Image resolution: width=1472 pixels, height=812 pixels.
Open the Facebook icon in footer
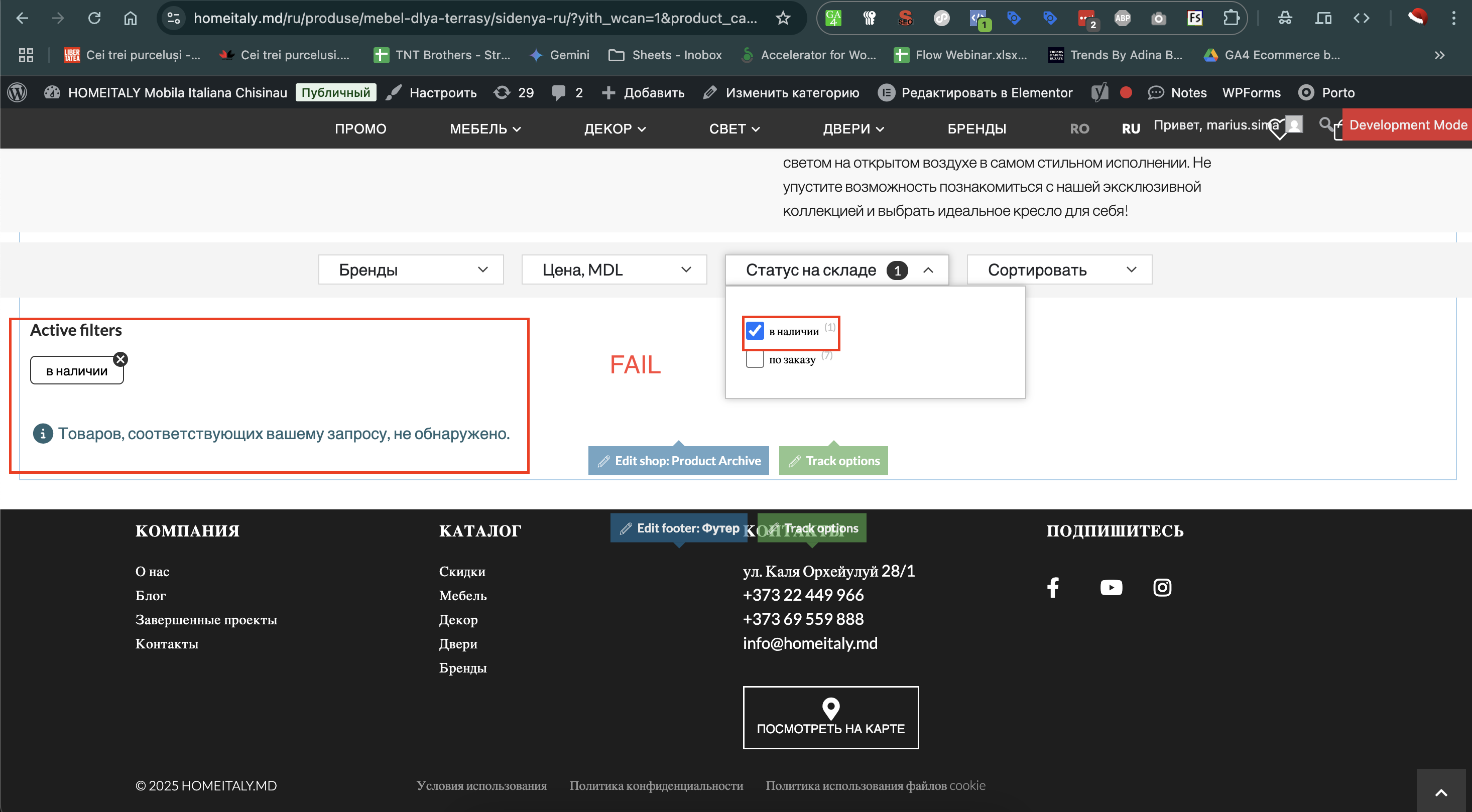point(1053,588)
